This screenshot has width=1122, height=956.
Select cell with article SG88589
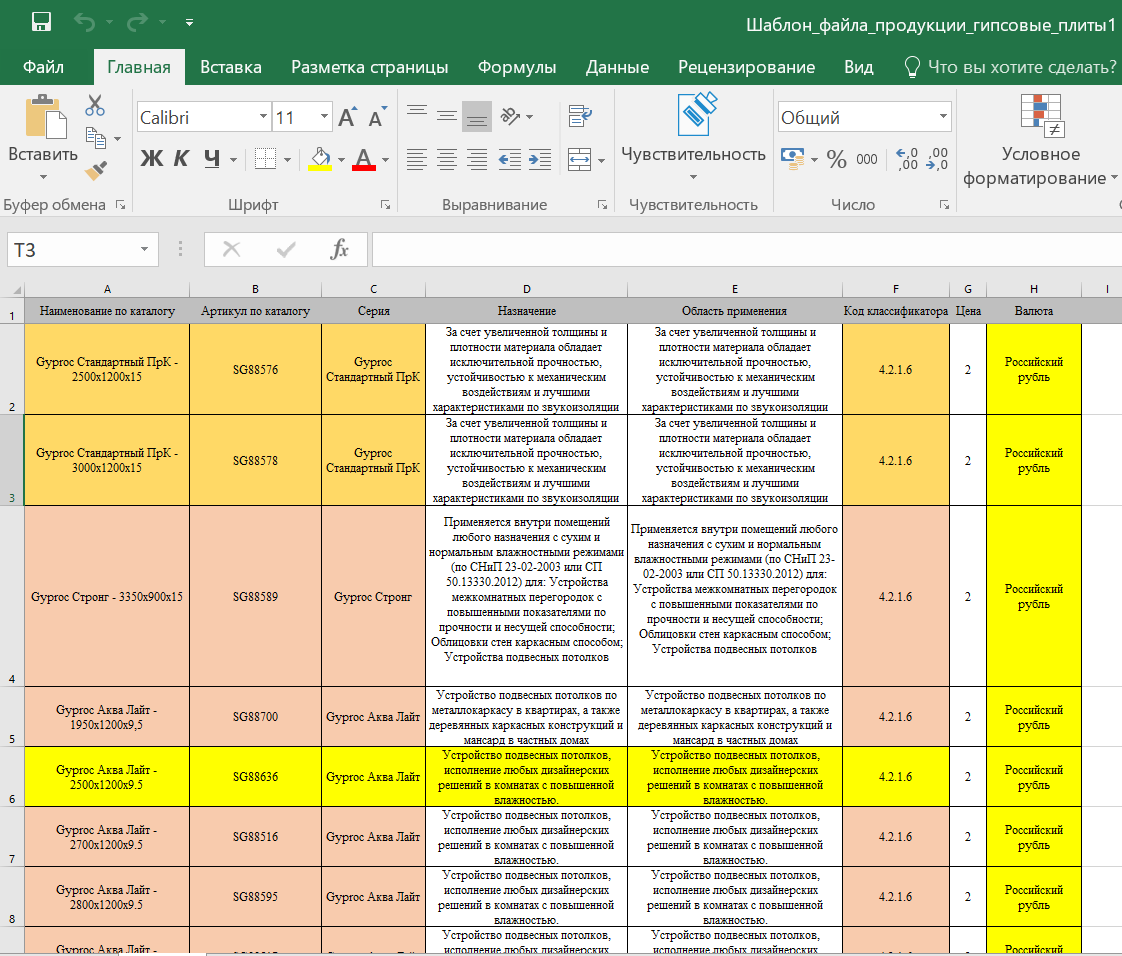coord(255,596)
